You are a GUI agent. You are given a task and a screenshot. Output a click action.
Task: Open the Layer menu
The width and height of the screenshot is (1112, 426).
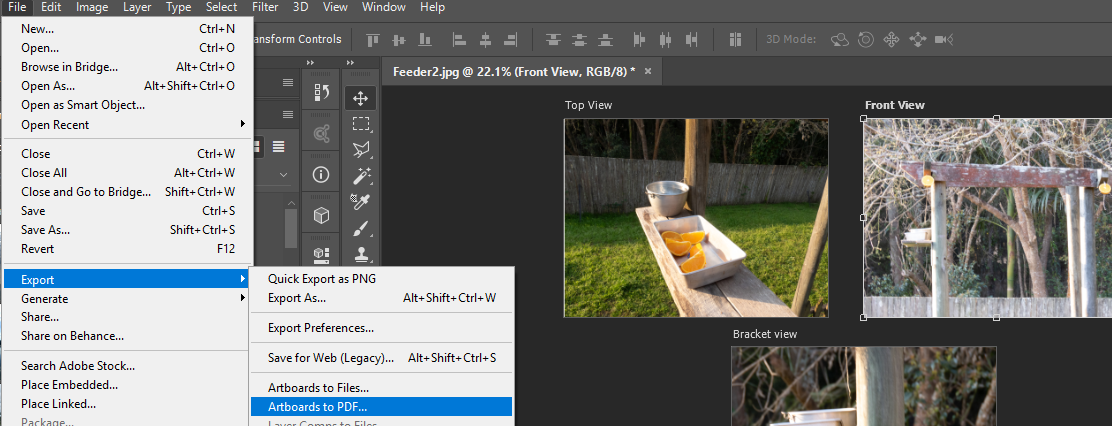(x=136, y=8)
